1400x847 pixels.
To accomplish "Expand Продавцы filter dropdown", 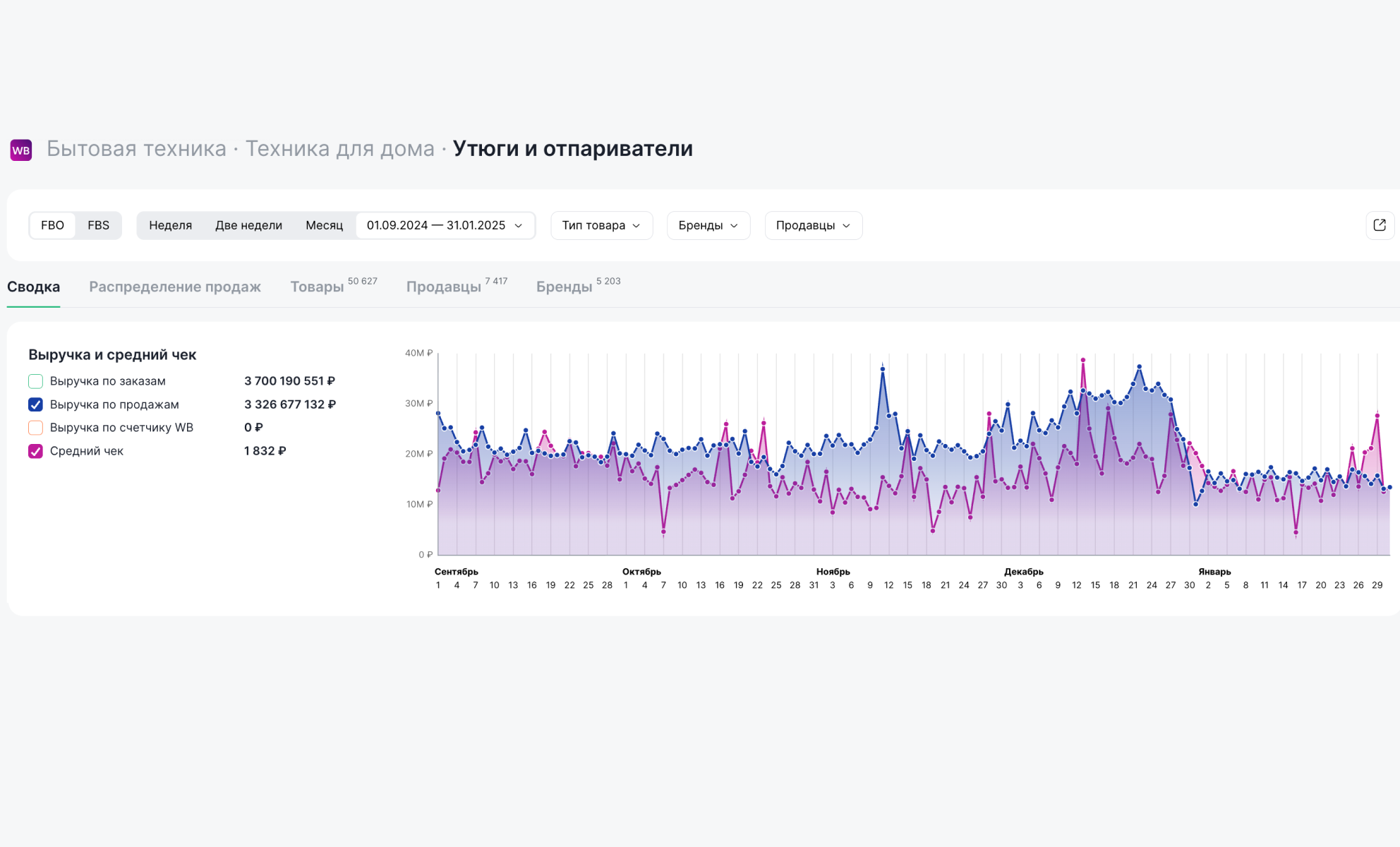I will (x=813, y=225).
